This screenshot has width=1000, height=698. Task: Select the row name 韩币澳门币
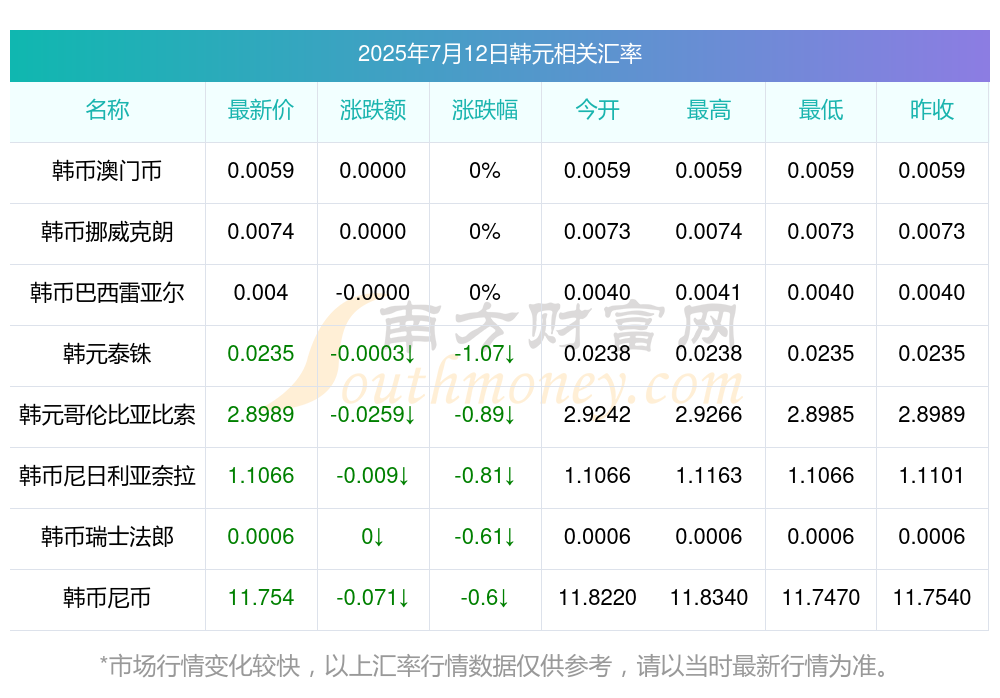click(107, 171)
